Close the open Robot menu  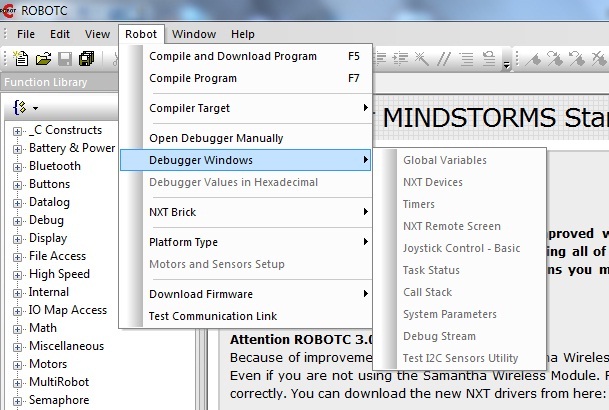click(x=141, y=34)
